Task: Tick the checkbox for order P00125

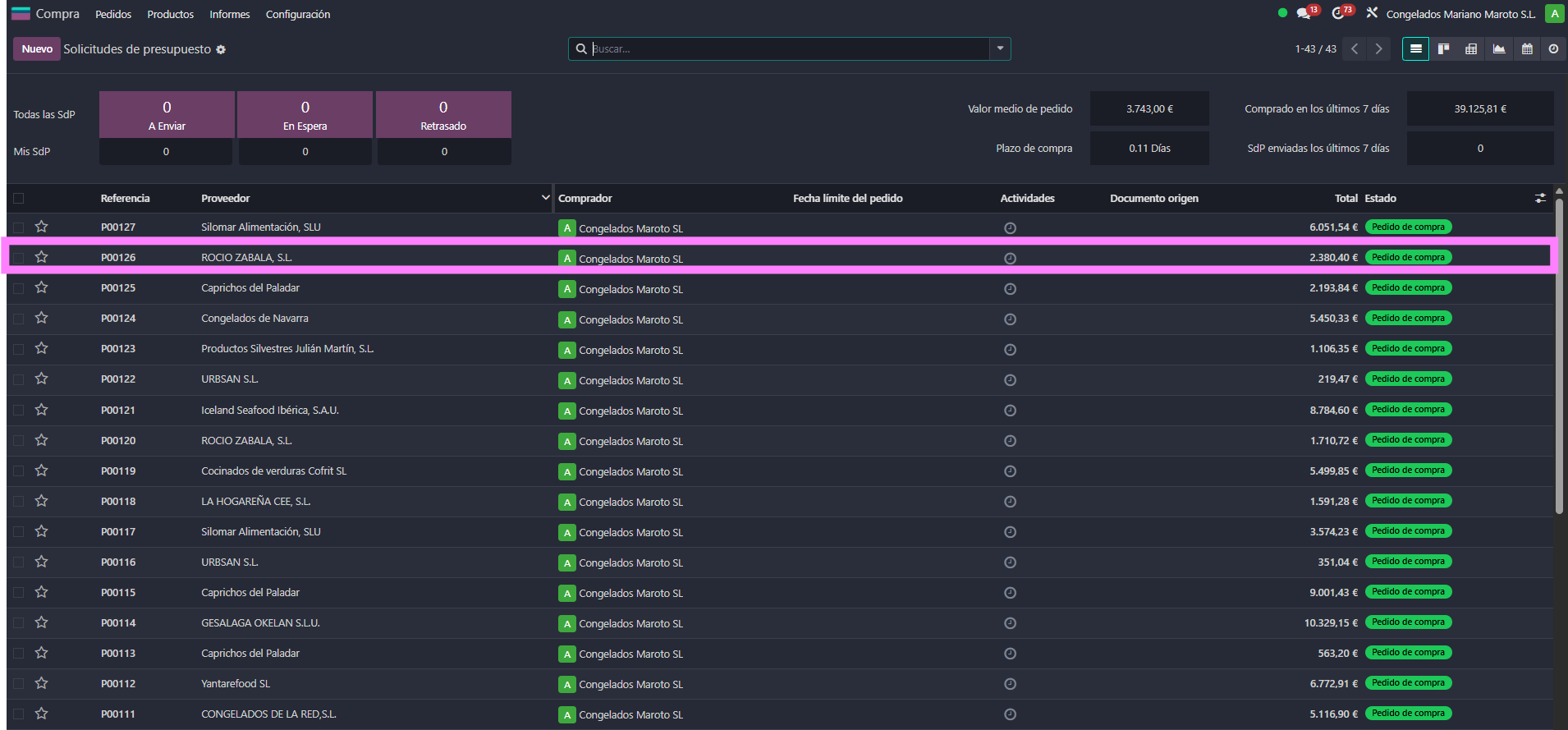Action: tap(19, 288)
